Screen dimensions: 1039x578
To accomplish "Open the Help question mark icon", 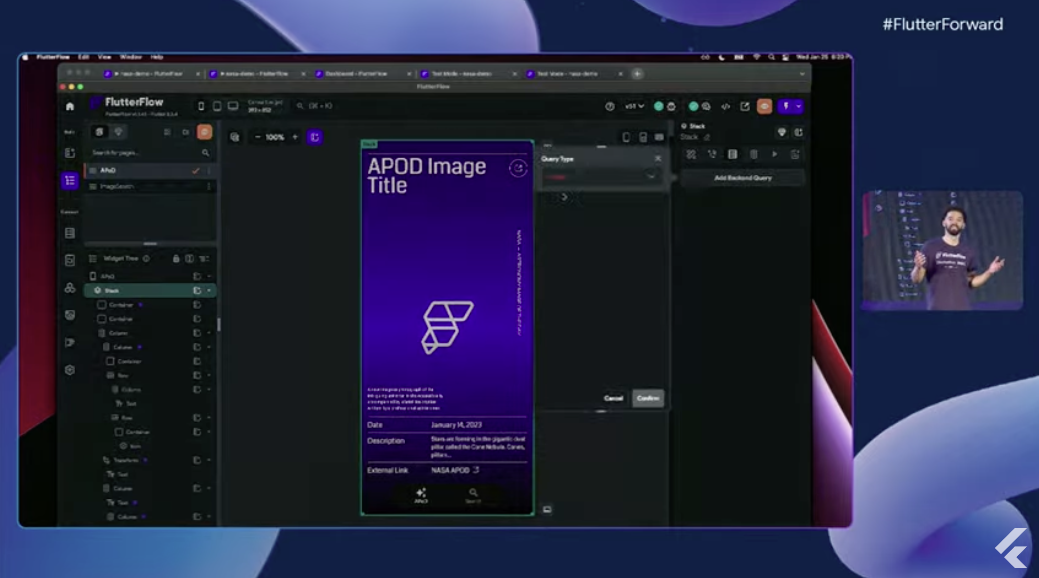I will tap(610, 106).
